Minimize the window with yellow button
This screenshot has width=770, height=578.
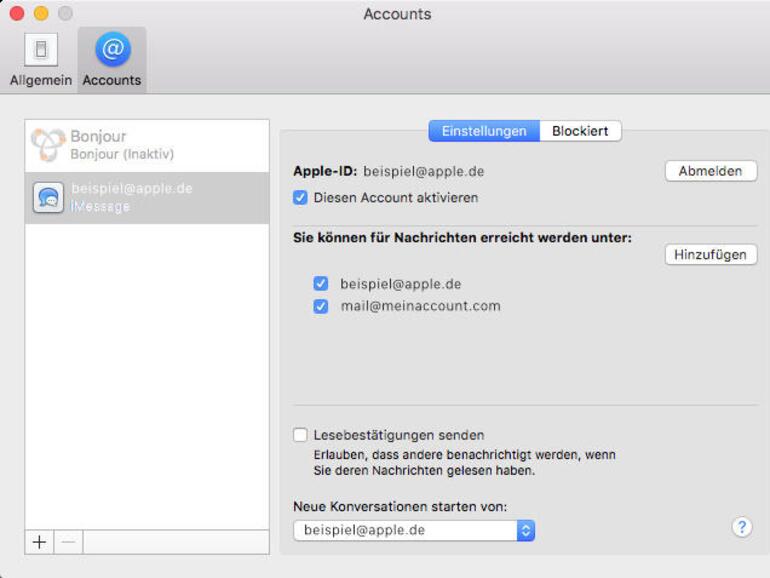coord(41,13)
